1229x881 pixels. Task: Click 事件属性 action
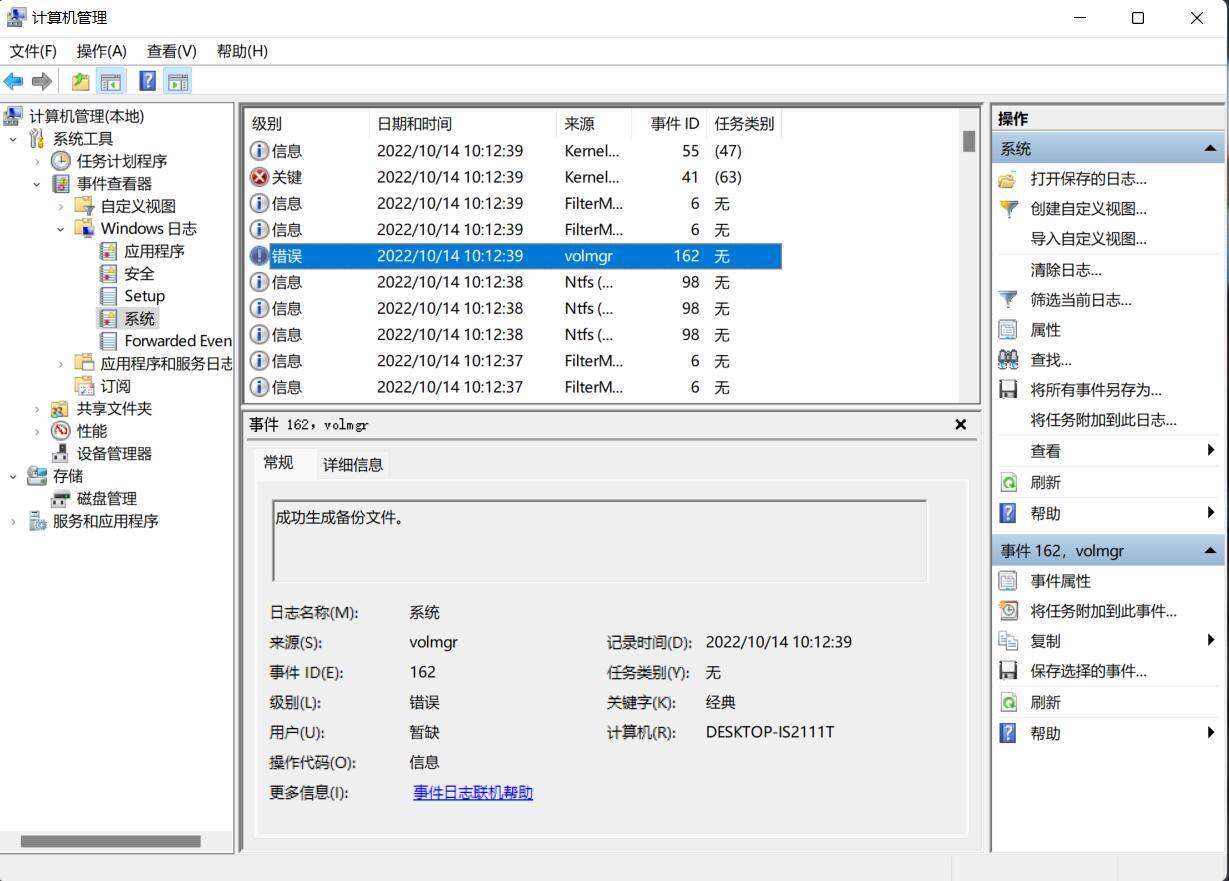1060,581
